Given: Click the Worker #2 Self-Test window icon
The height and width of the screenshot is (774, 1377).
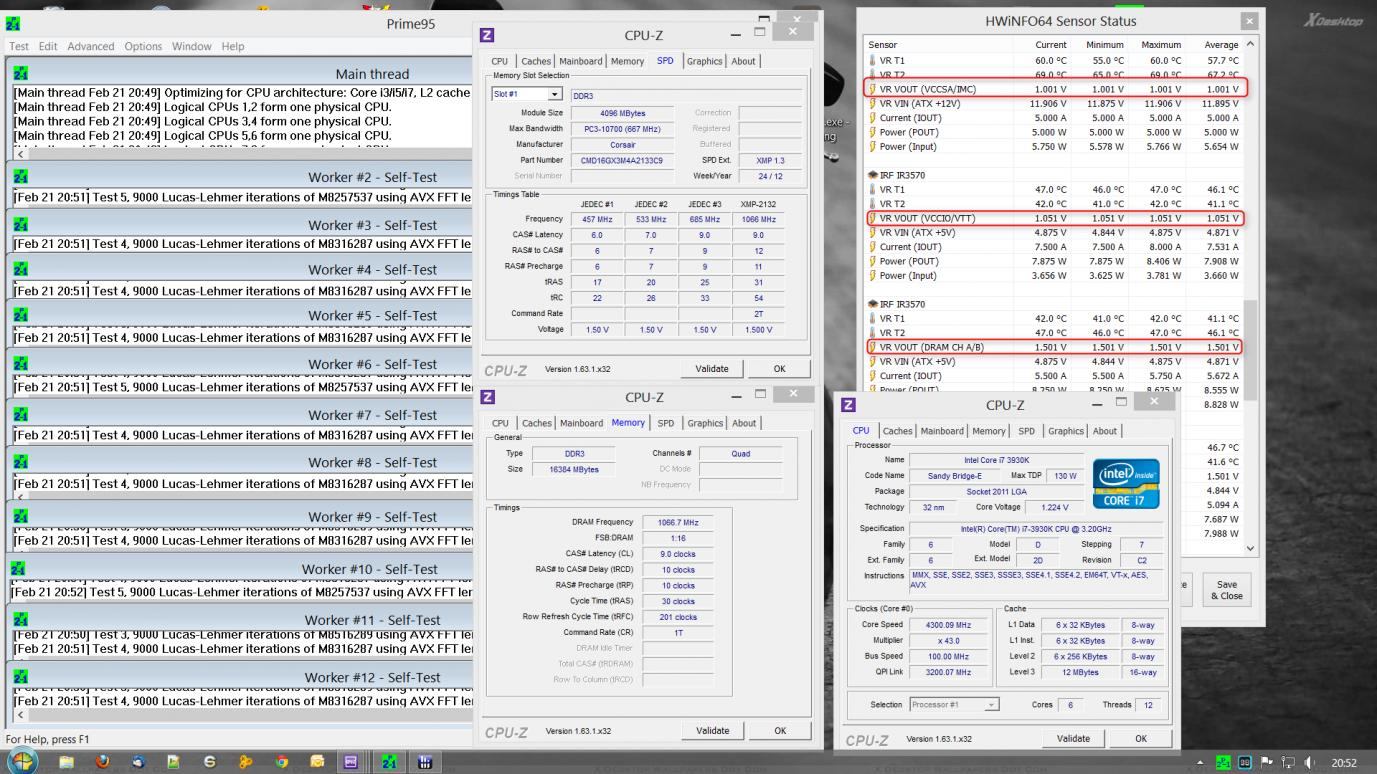Looking at the screenshot, I should click(21, 177).
